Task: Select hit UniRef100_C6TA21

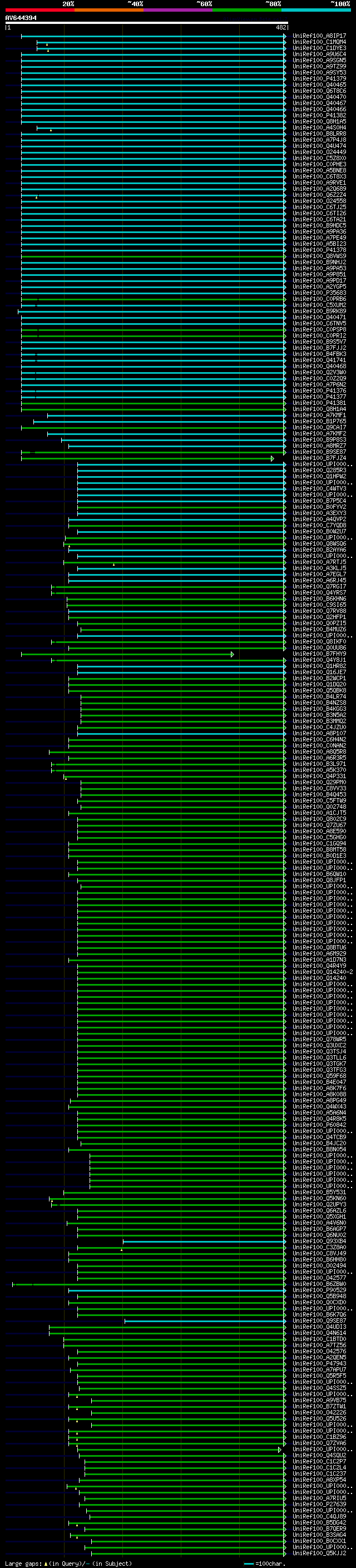Action: click(x=319, y=219)
